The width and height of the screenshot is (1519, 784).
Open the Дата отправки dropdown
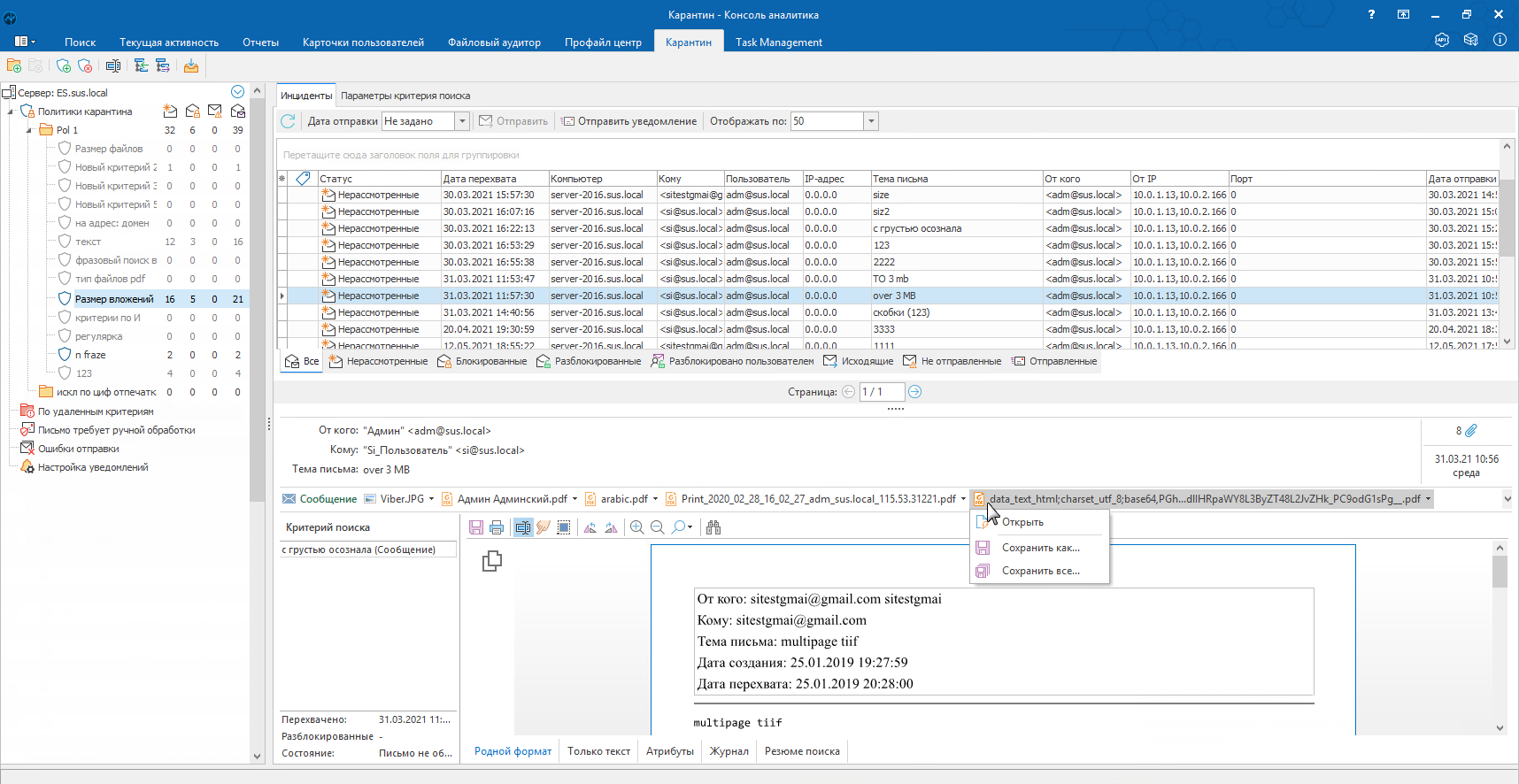click(x=461, y=121)
